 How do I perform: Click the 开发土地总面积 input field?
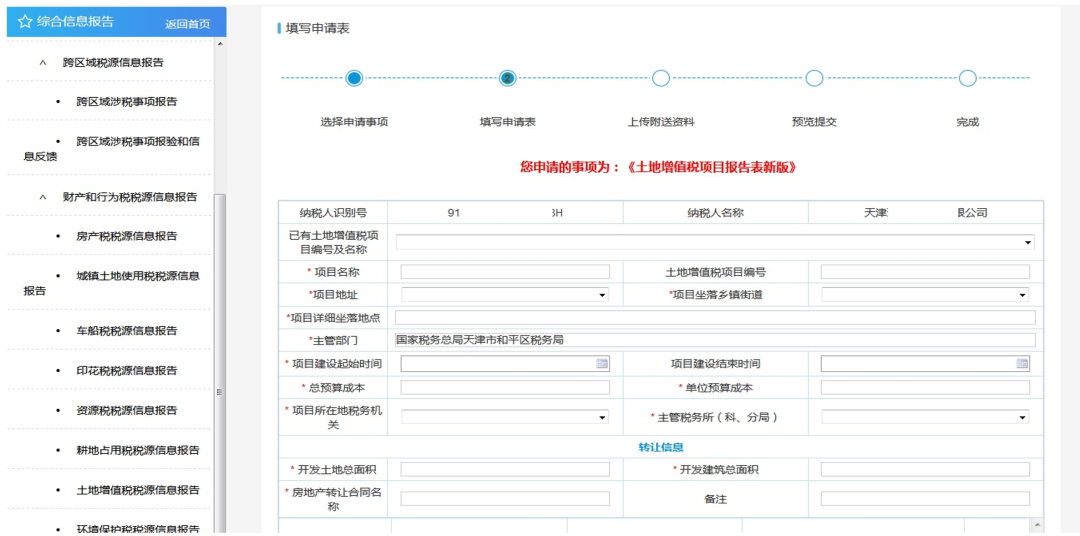505,470
